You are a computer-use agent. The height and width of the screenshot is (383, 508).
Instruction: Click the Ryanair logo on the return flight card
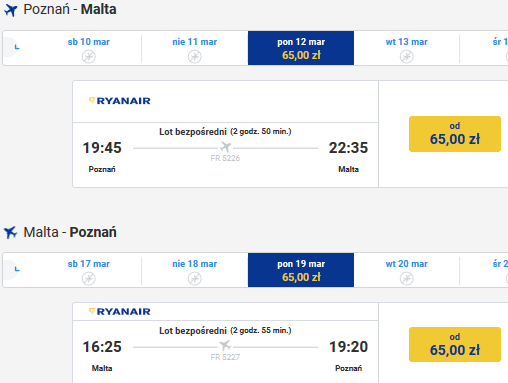[120, 311]
